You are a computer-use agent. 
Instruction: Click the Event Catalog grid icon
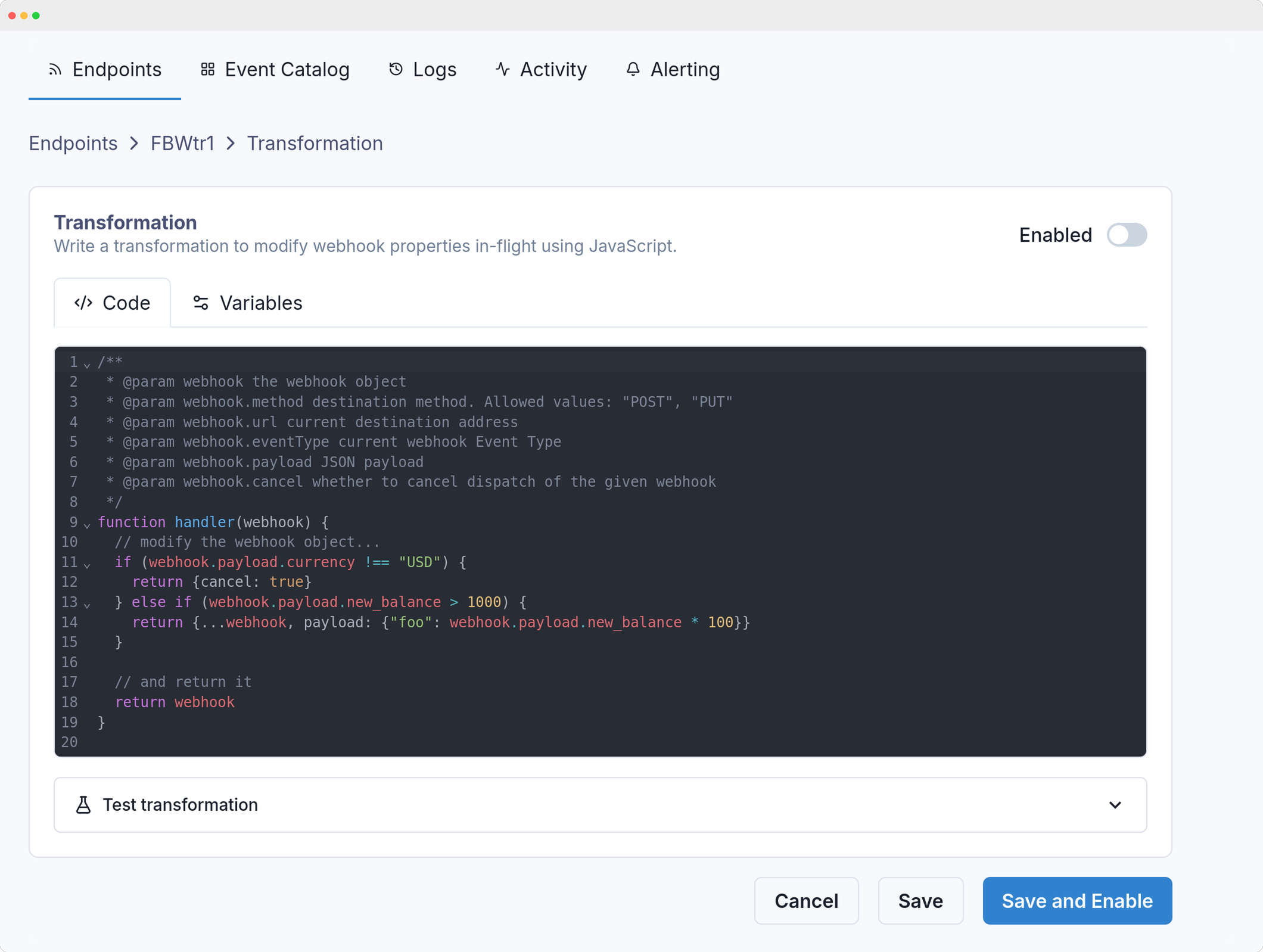tap(207, 70)
